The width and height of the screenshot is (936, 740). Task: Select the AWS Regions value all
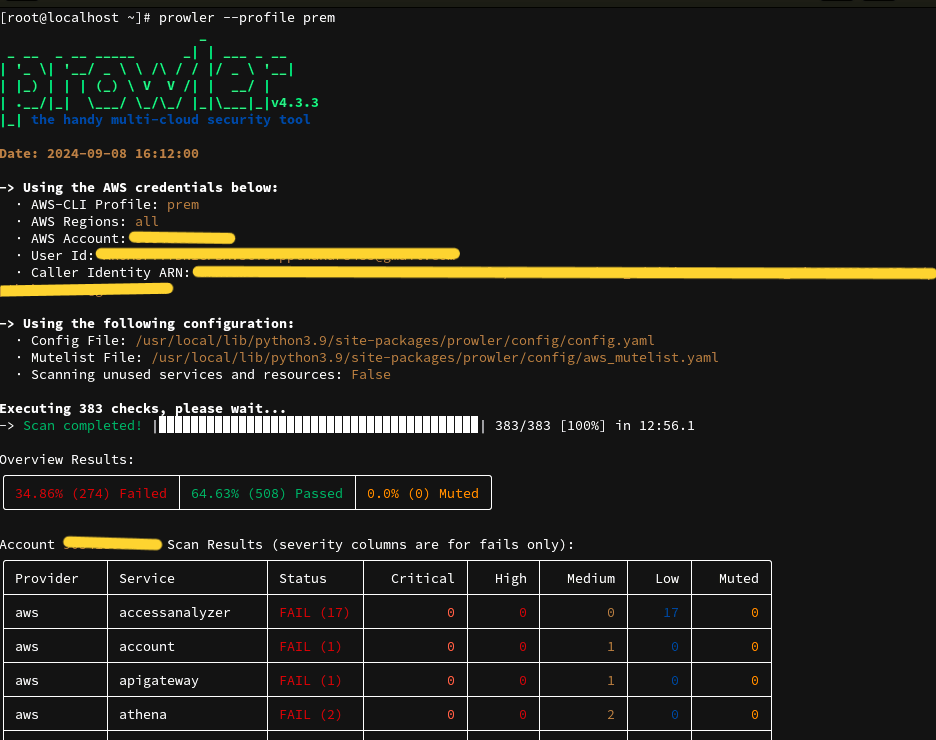[x=146, y=221]
